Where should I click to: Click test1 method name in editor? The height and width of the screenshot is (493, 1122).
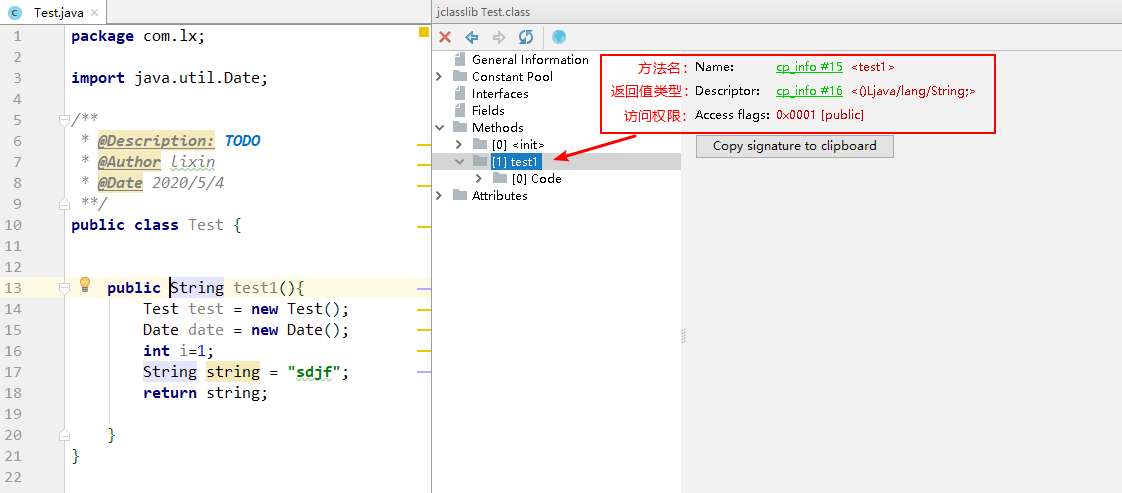255,288
